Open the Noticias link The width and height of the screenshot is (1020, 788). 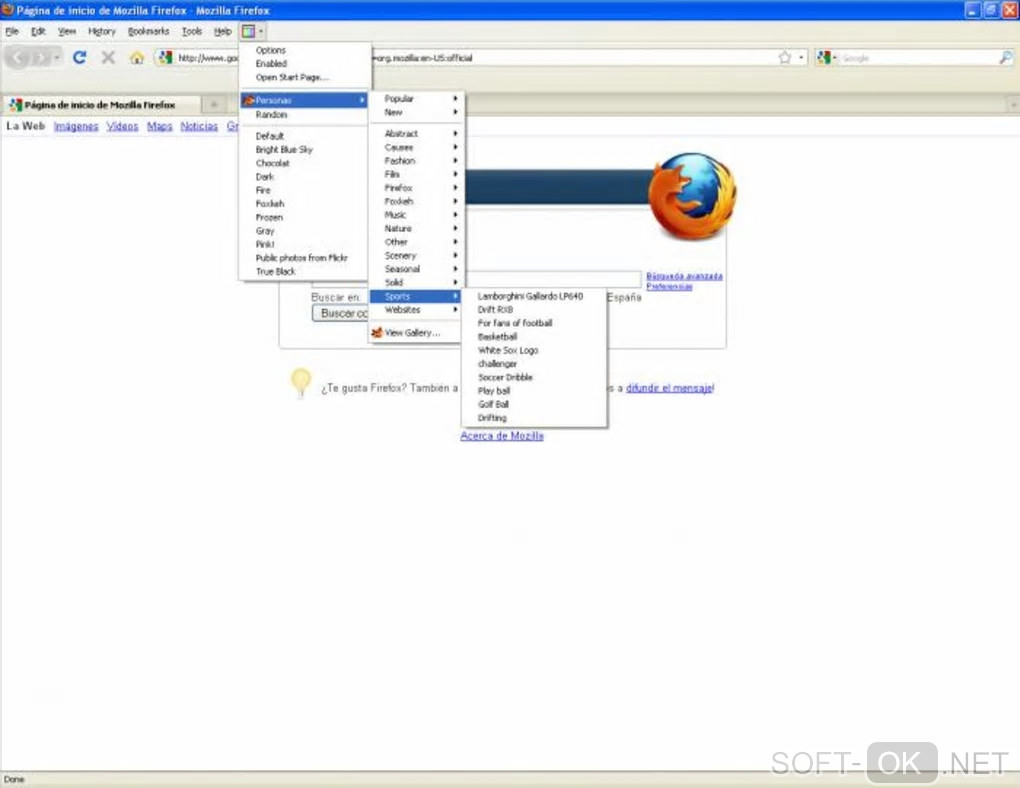pyautogui.click(x=199, y=126)
